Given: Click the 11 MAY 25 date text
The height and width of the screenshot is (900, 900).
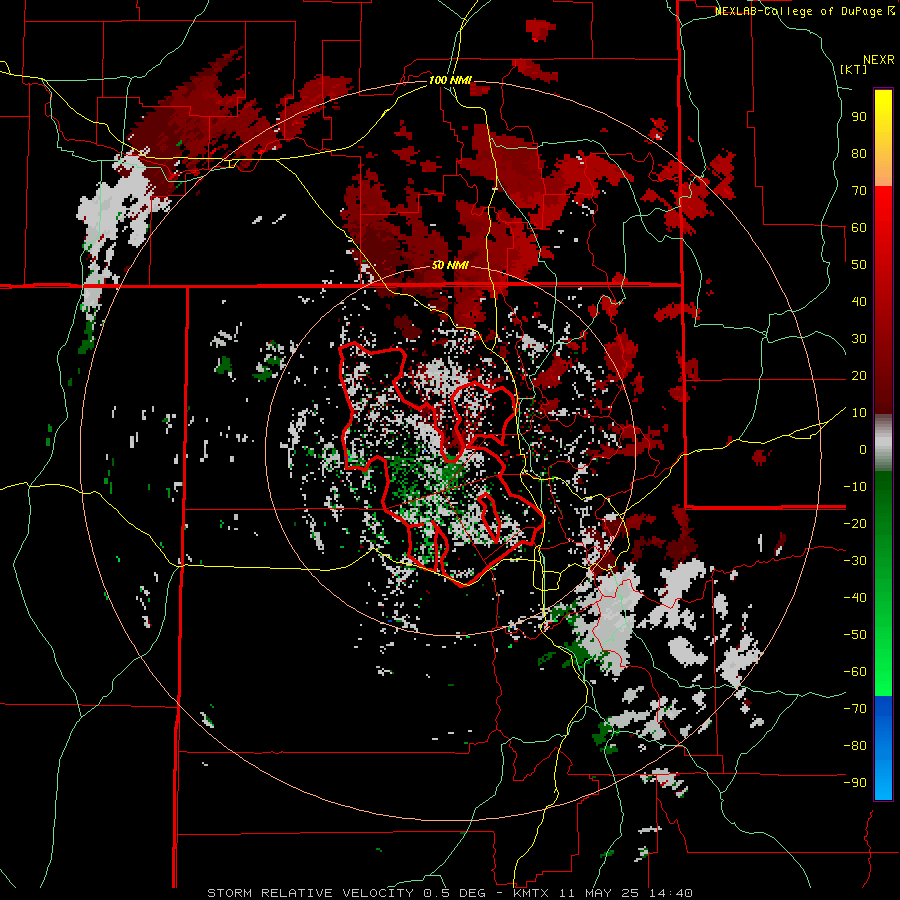Looking at the screenshot, I should 599,893.
